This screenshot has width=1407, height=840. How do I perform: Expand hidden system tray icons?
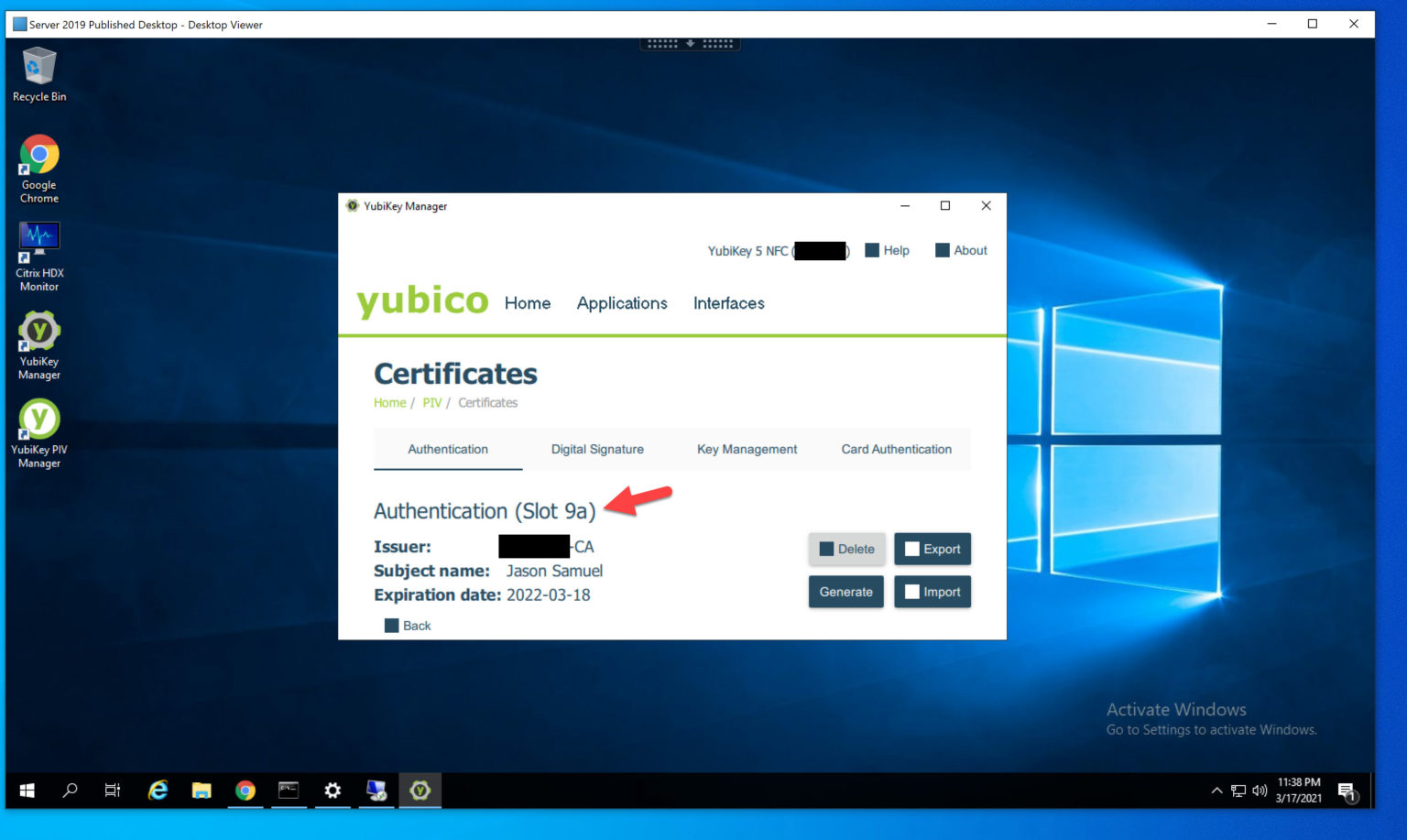[1216, 790]
